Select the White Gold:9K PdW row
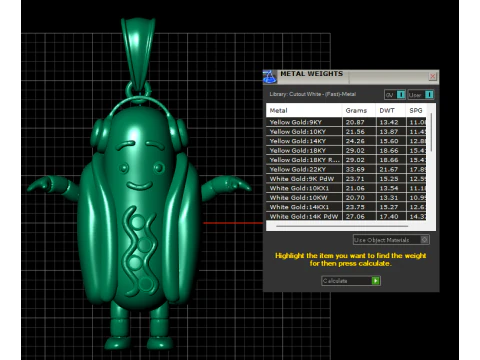 click(x=346, y=179)
